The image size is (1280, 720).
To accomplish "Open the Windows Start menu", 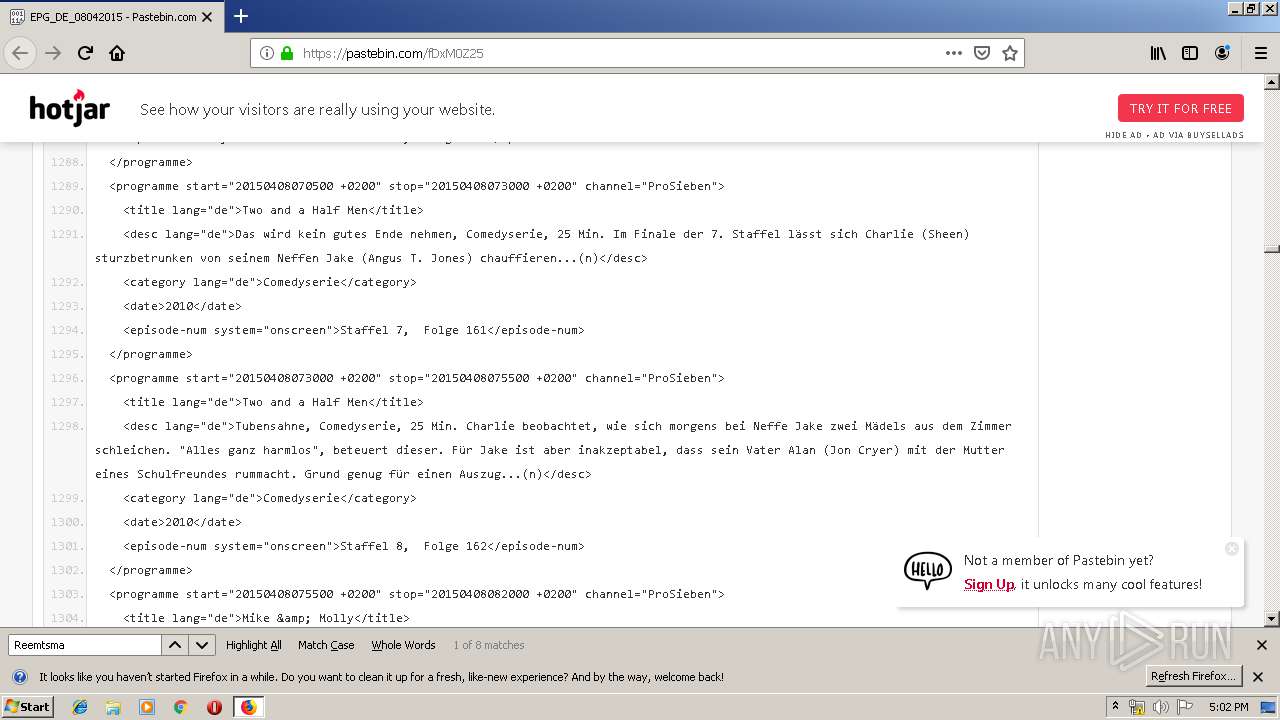I will (x=28, y=707).
